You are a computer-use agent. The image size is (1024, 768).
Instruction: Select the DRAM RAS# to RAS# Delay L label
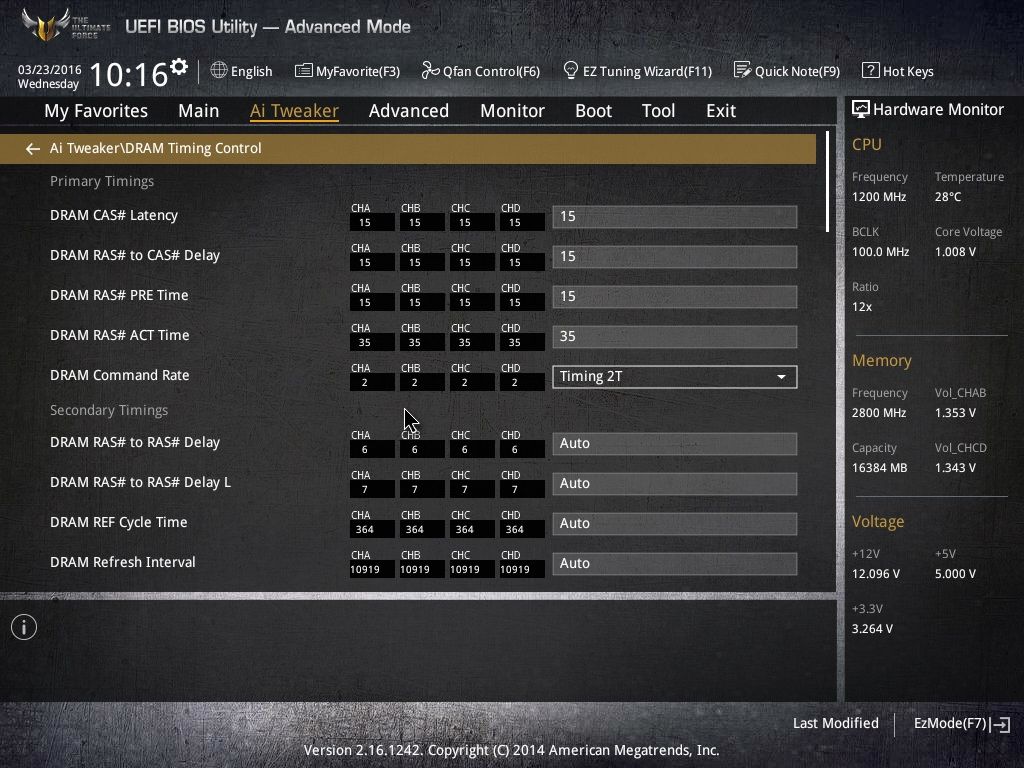140,482
